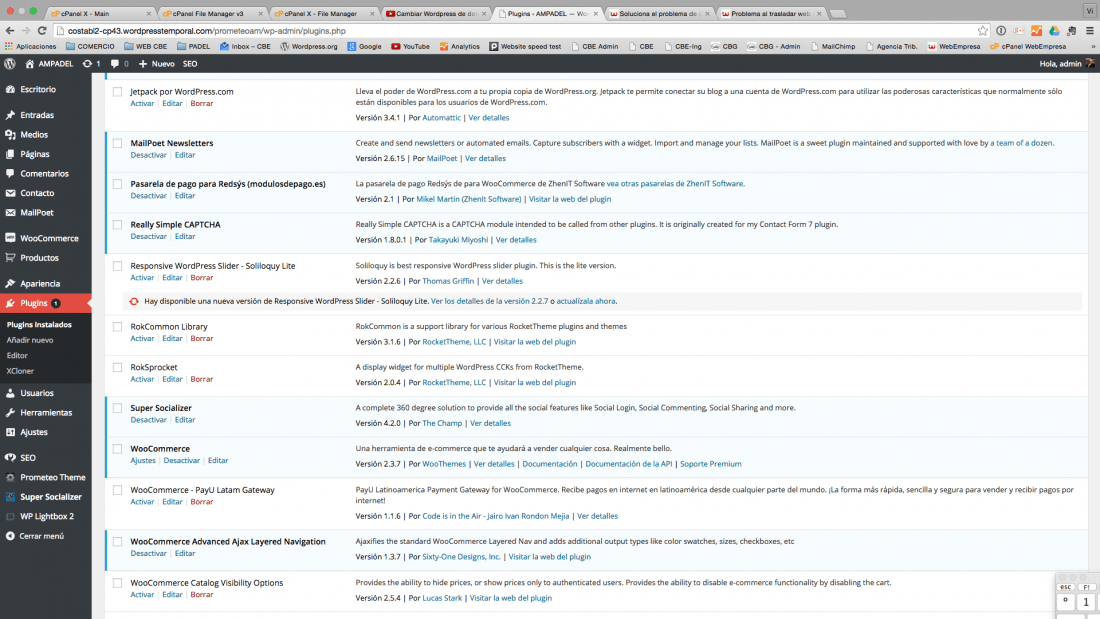
Task: Tick the RokCommon Library checkbox
Action: point(117,326)
